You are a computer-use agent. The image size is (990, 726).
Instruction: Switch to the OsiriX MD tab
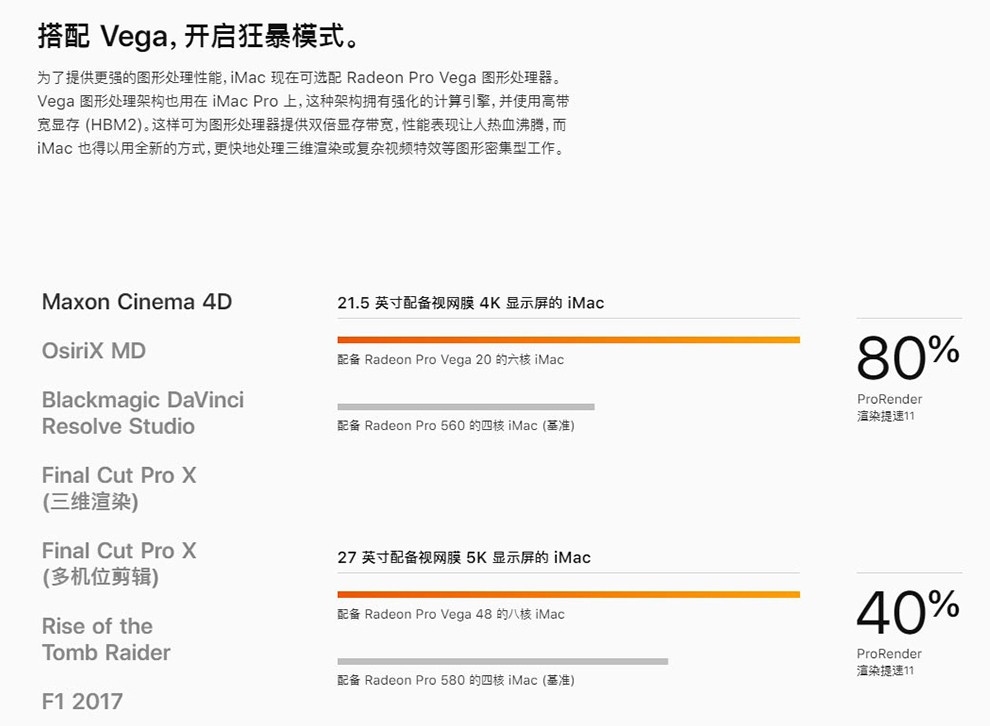[93, 350]
